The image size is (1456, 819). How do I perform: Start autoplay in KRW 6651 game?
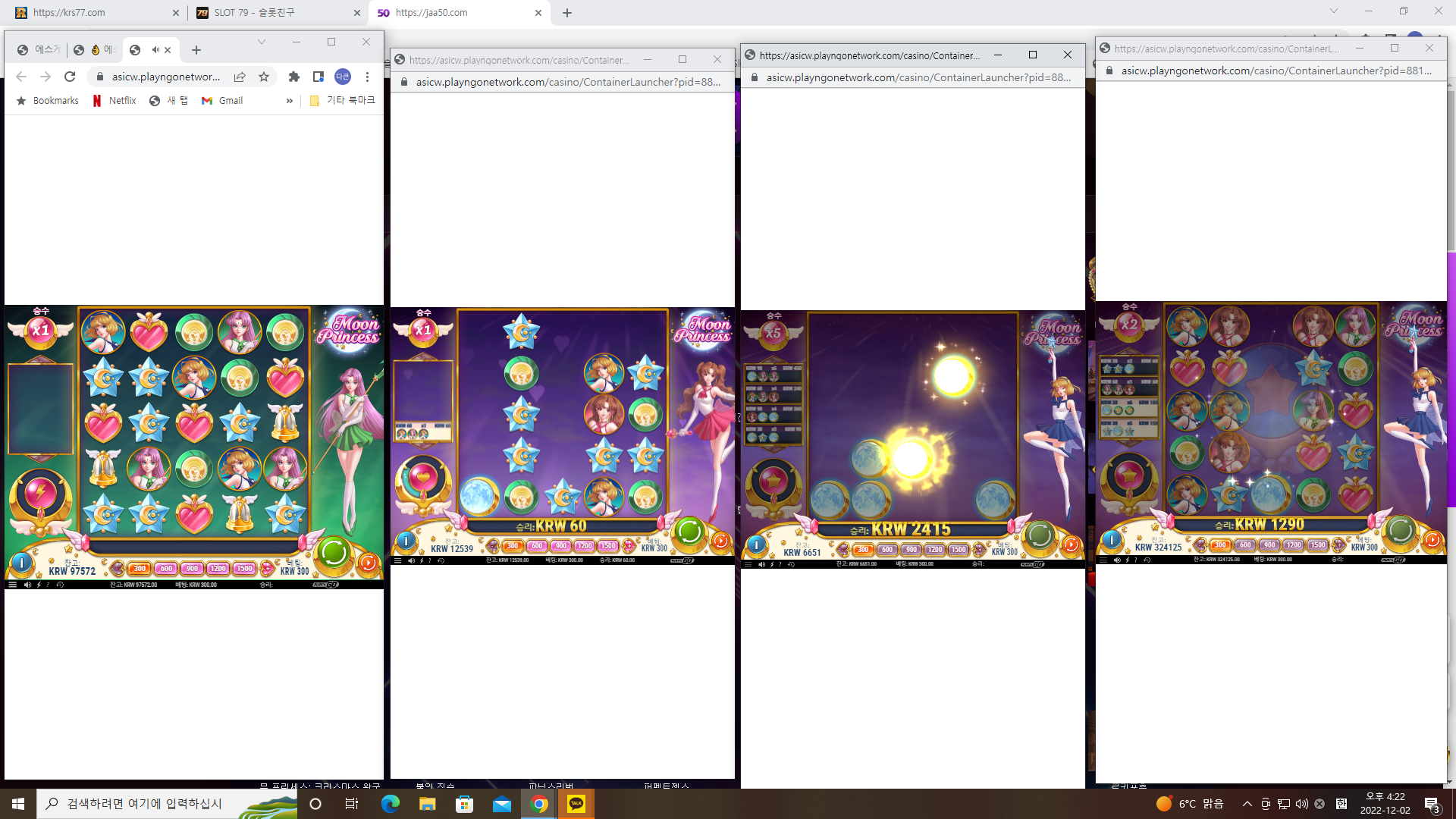1071,544
